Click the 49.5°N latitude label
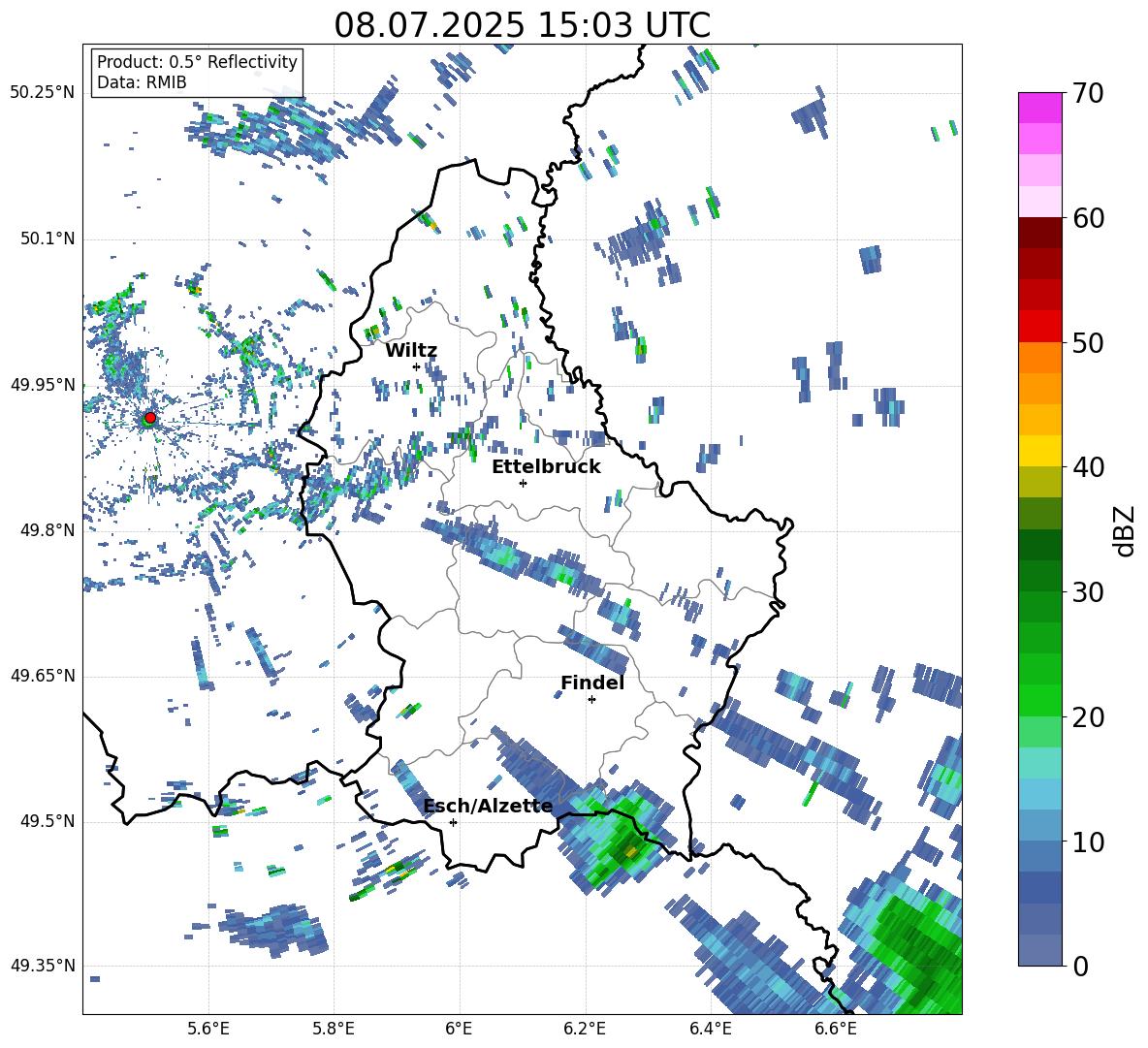This screenshot has height=1048, width=1148. coord(47,821)
